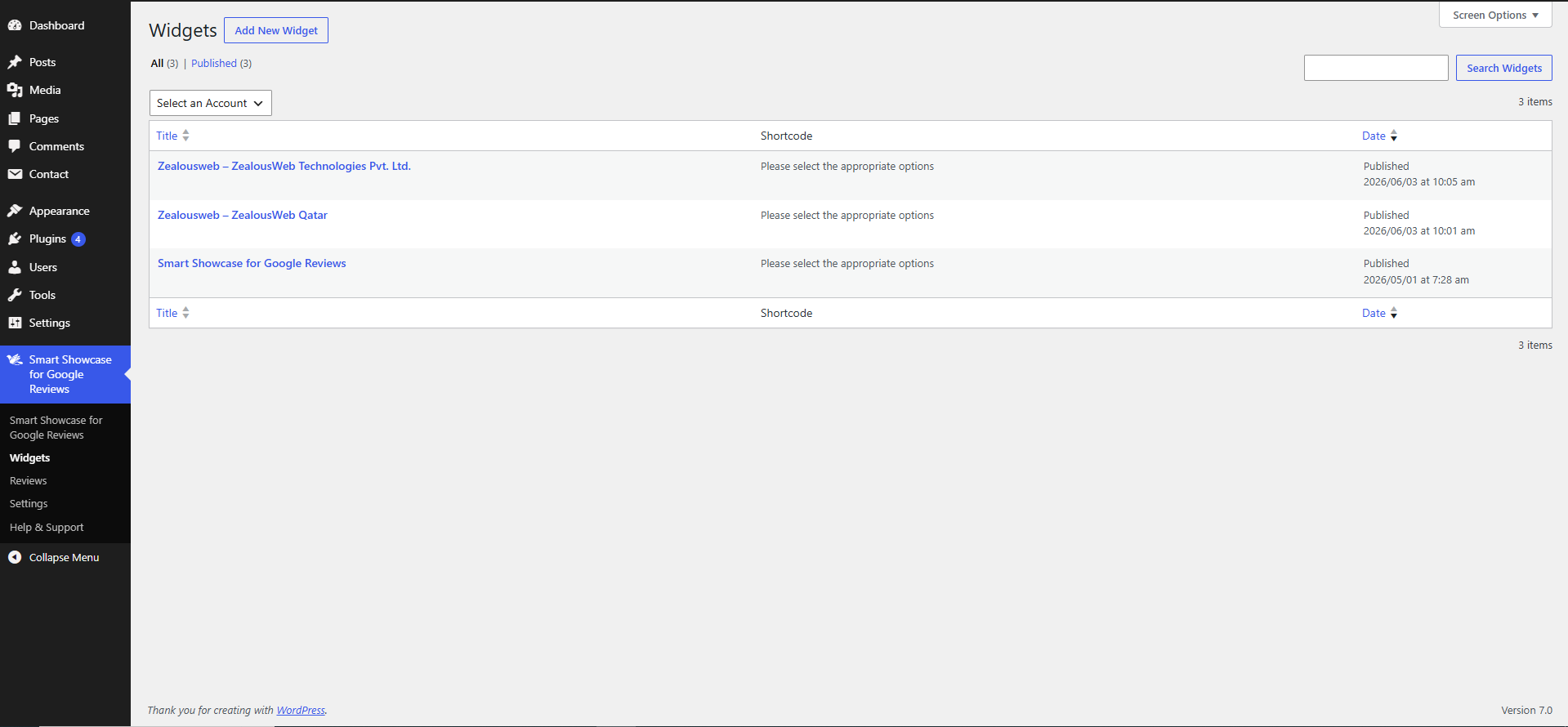This screenshot has height=727, width=1568.
Task: Open the Tools menu item
Action: click(65, 295)
